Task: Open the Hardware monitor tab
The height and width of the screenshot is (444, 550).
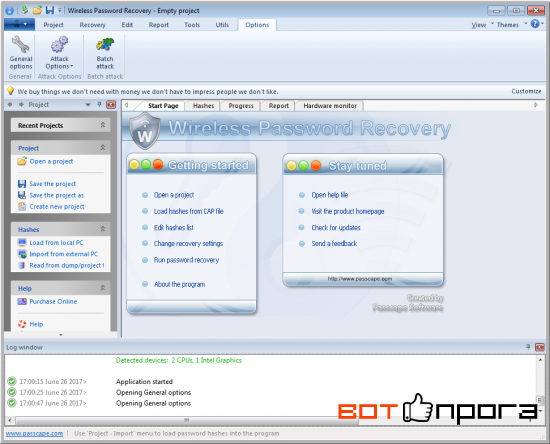Action: tap(330, 106)
